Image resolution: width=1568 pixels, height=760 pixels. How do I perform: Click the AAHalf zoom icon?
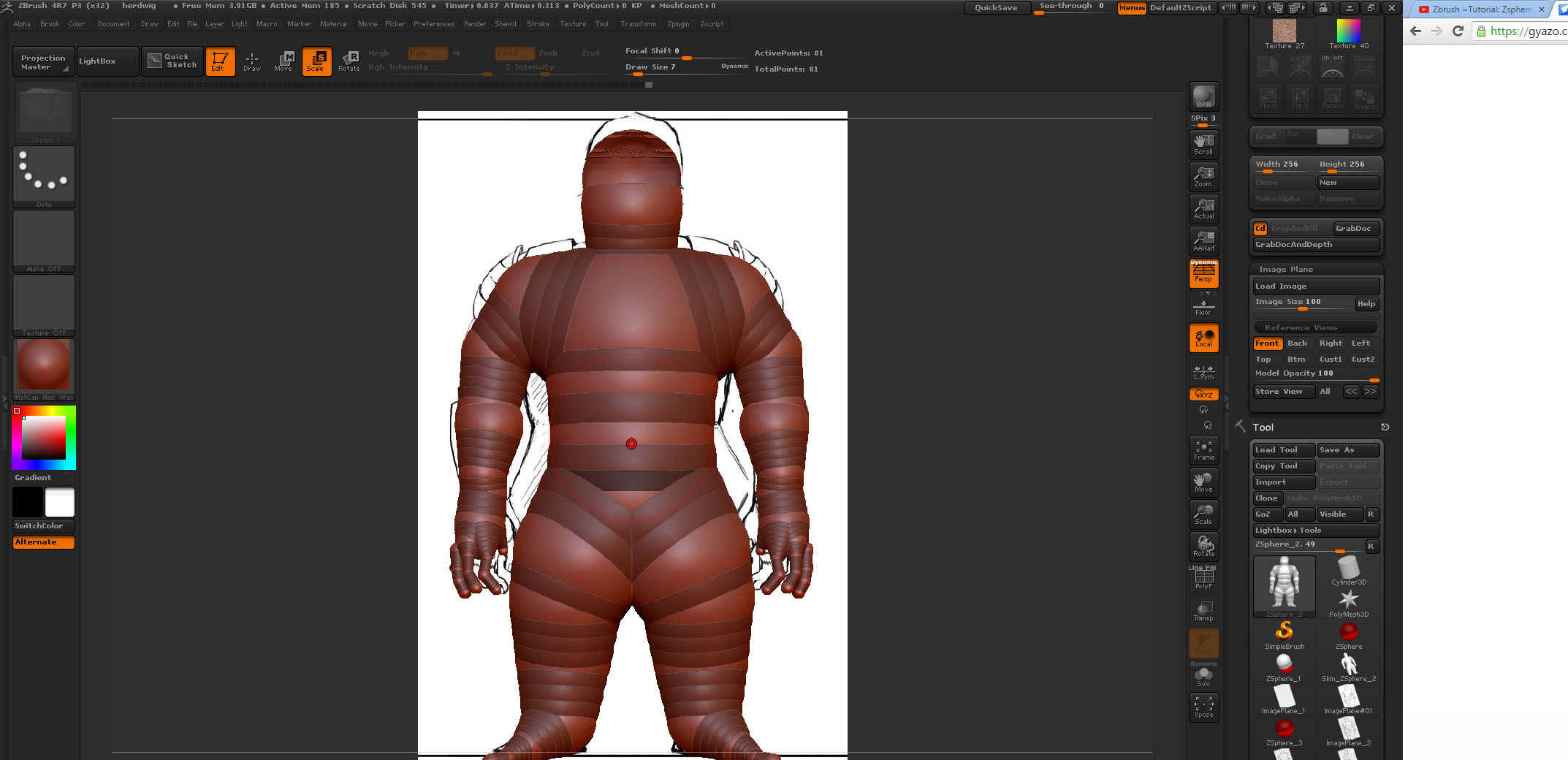point(1203,240)
